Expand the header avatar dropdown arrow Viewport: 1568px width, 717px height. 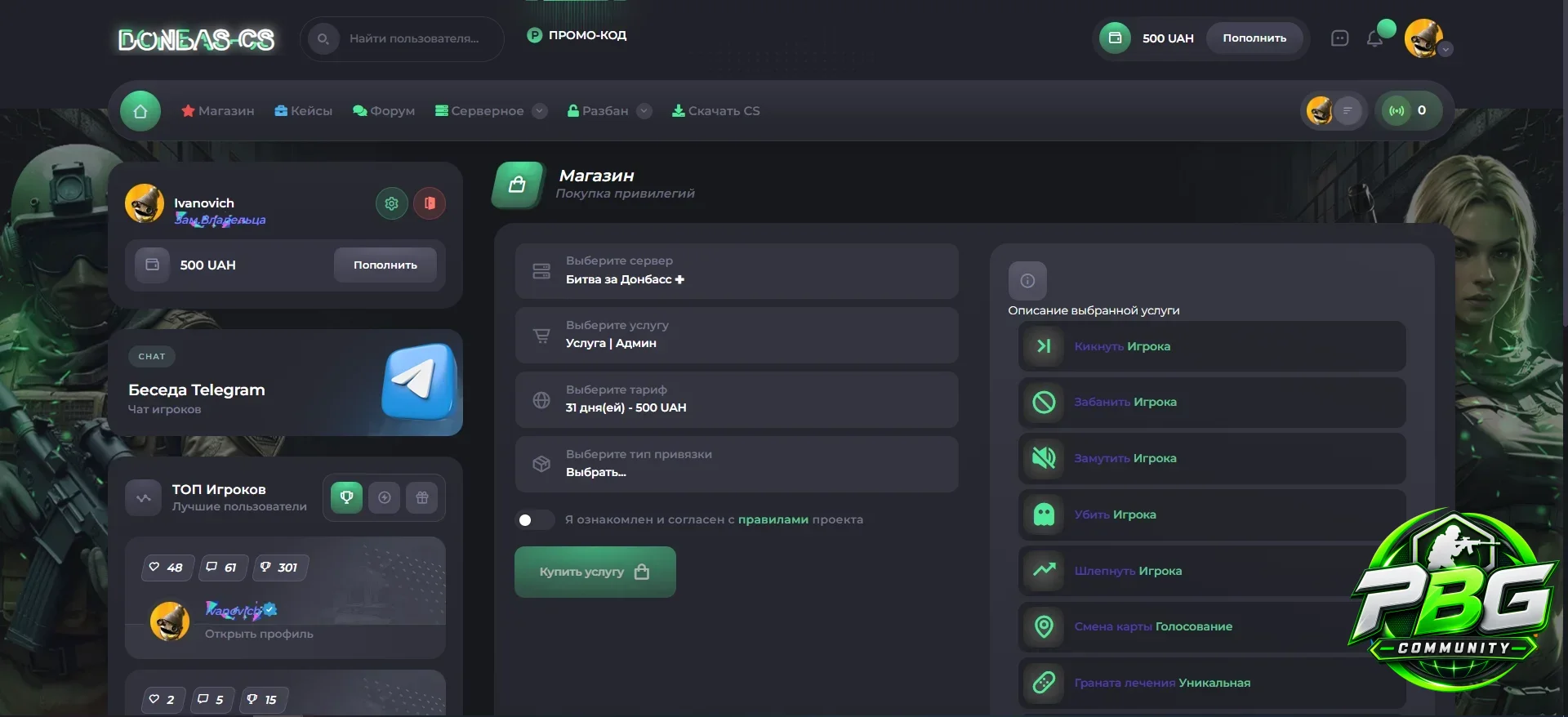pyautogui.click(x=1445, y=49)
